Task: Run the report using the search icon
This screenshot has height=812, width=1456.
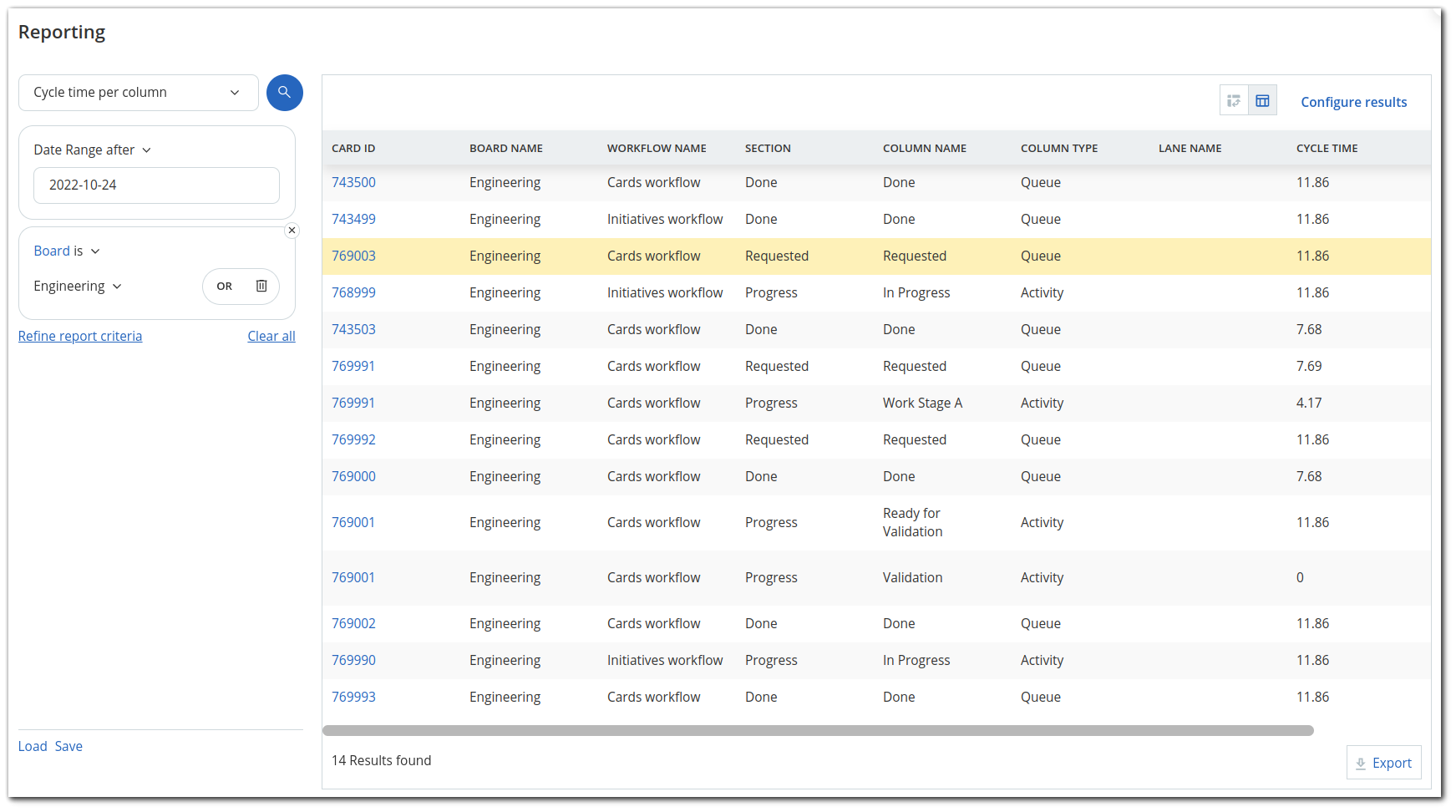Action: pyautogui.click(x=284, y=92)
